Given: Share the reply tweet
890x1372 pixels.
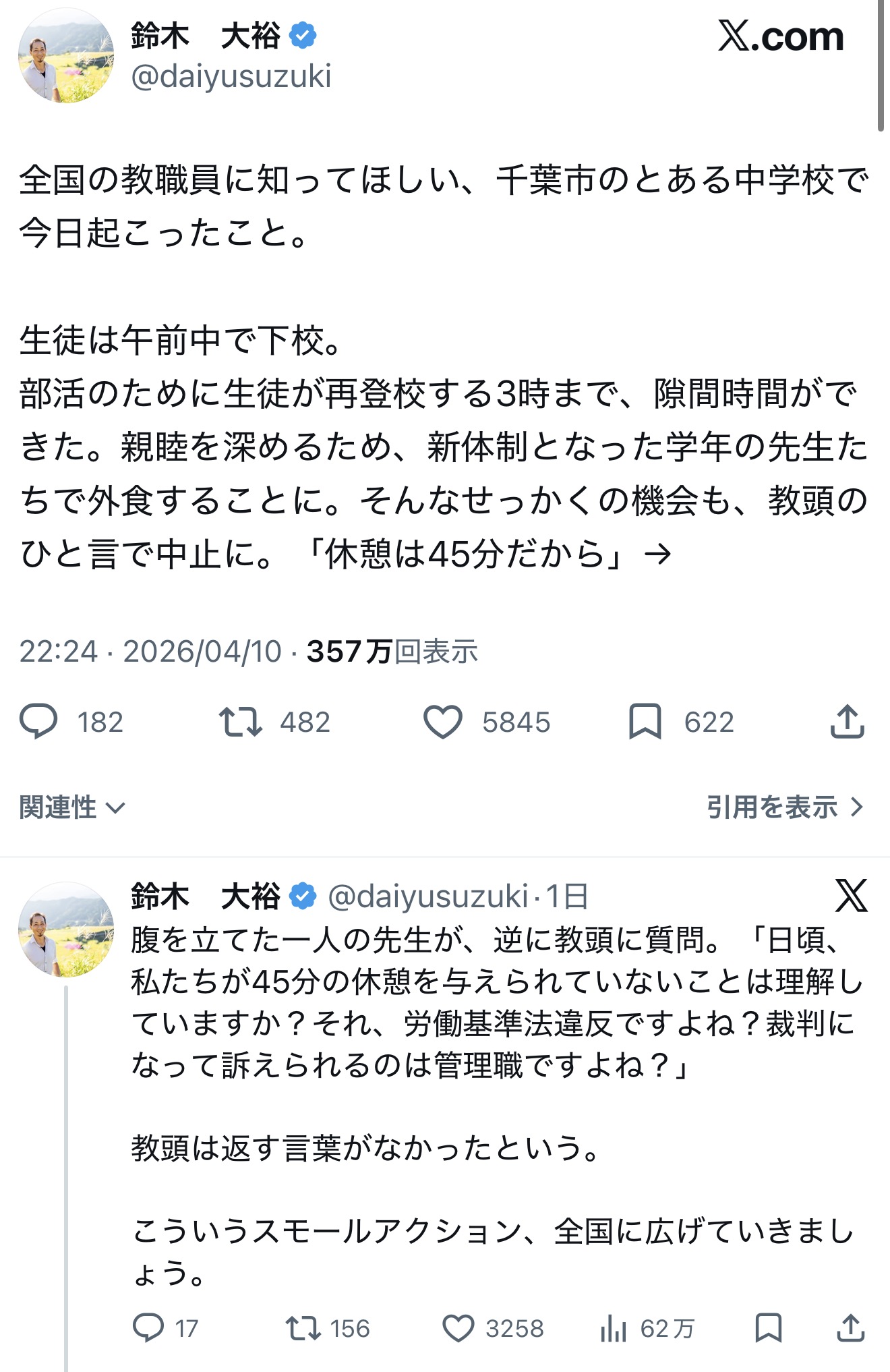Looking at the screenshot, I should (x=850, y=1328).
